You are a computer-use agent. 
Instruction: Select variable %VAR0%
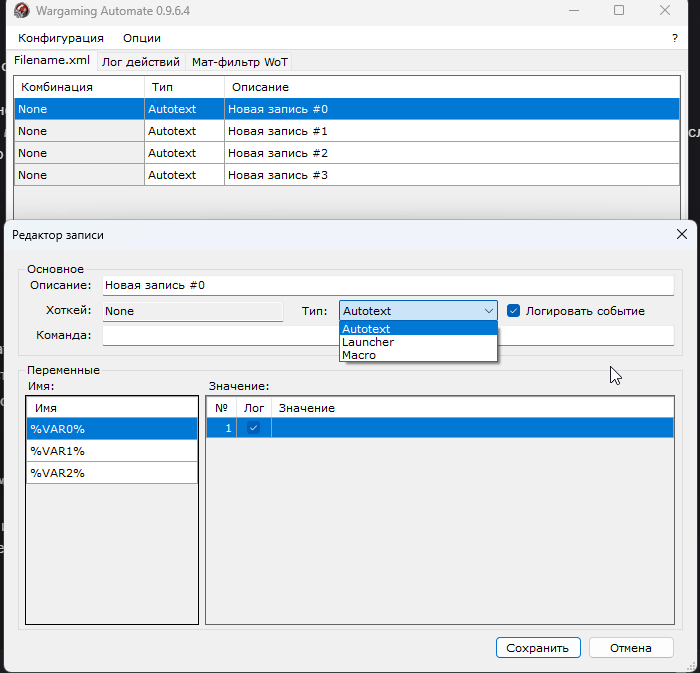coord(112,429)
